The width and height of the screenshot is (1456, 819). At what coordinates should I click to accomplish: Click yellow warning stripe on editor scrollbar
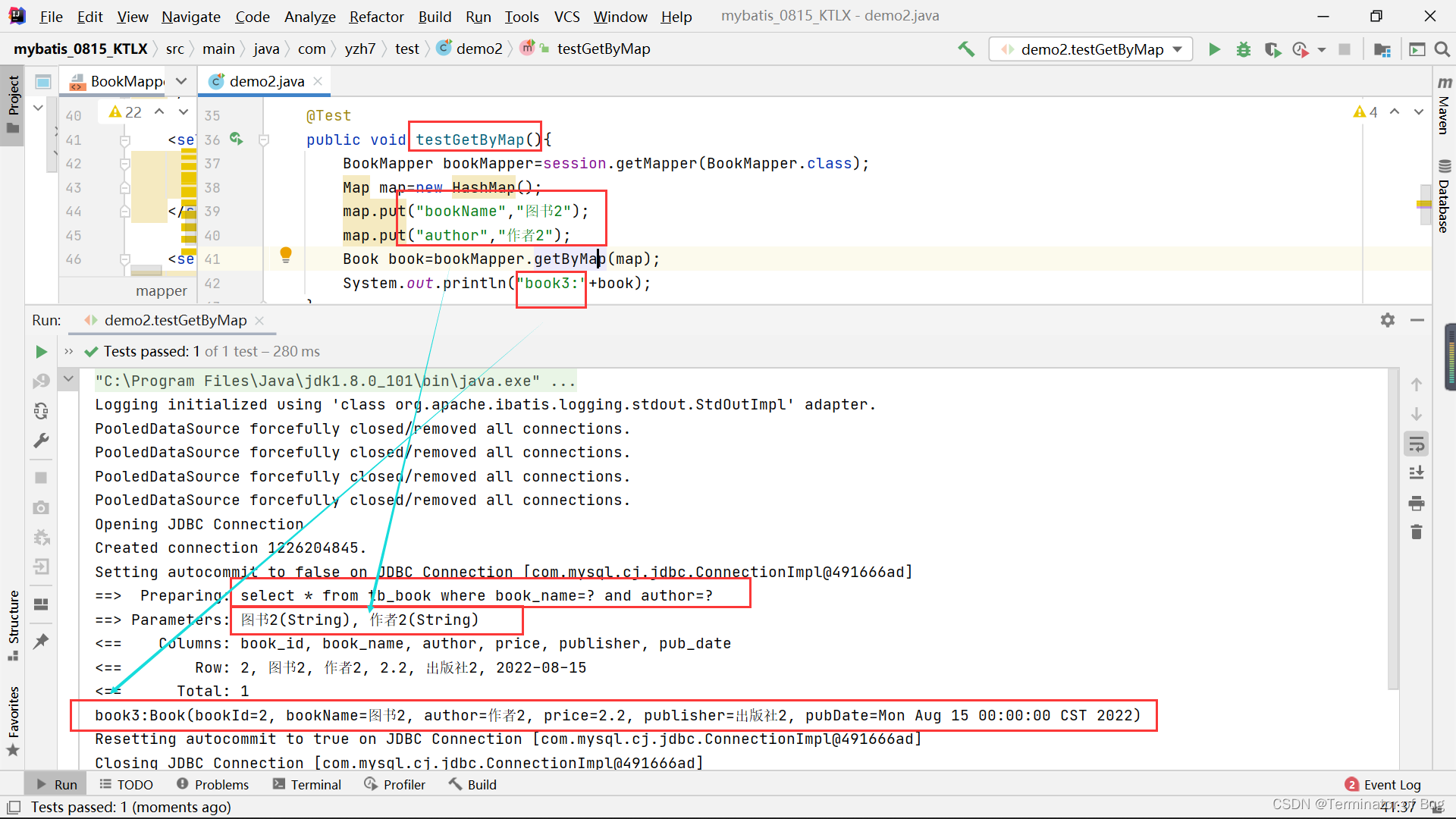pos(1423,204)
